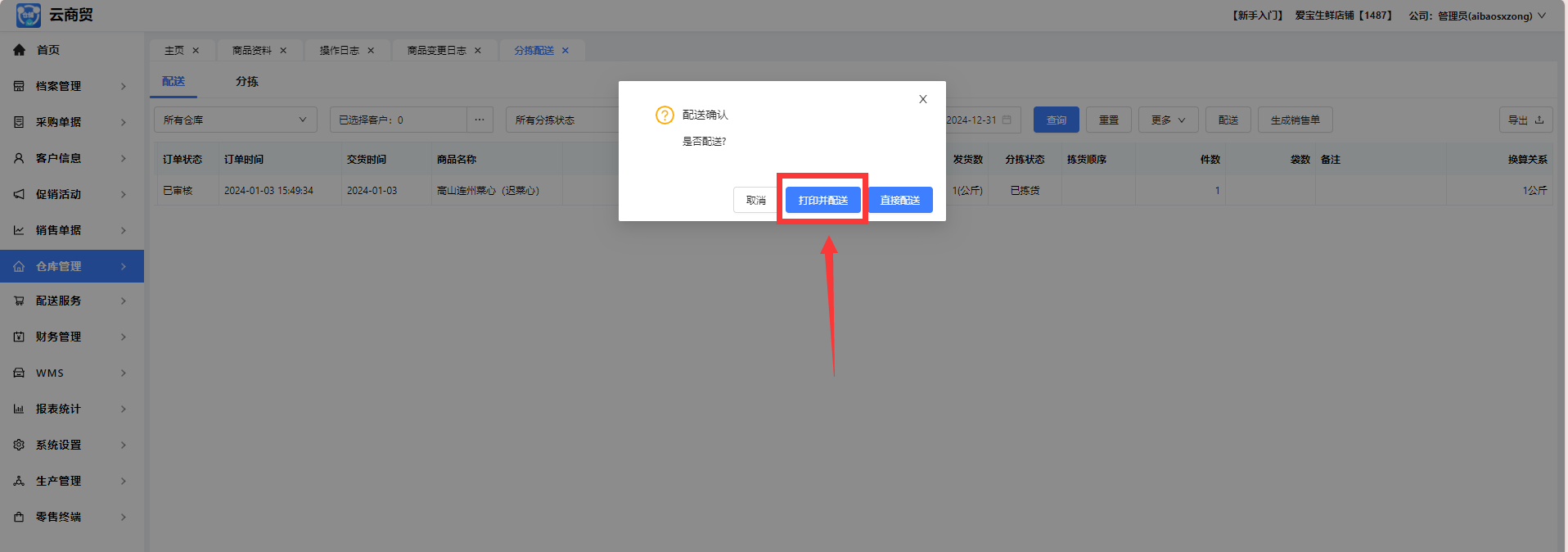Close the 配送确认 dialog with X
1568x552 pixels.
[x=922, y=99]
